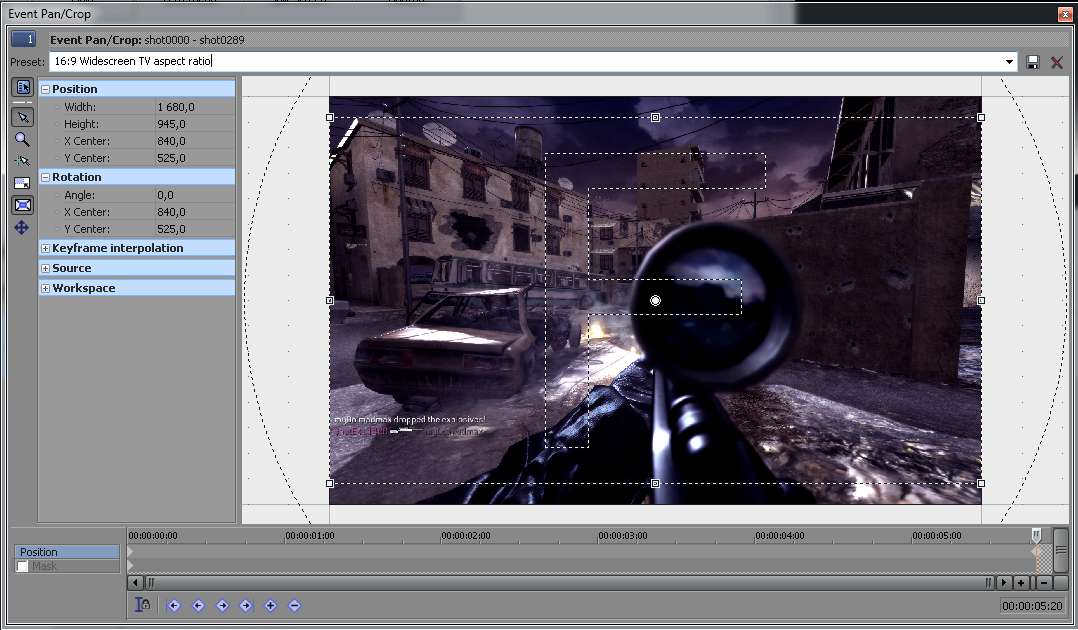Click the keyframe dot beside Height
Viewport: 1078px width, 630px height.
[x=58, y=124]
